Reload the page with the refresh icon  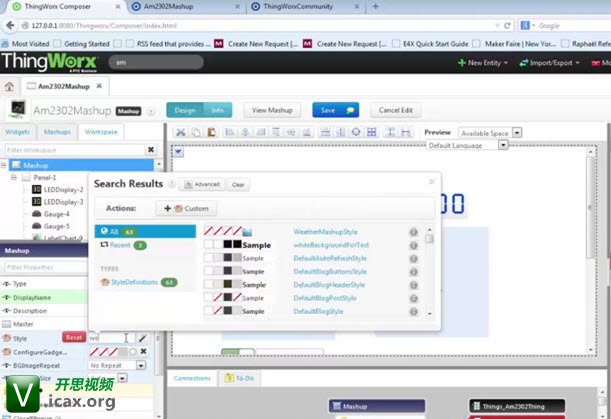[507, 26]
